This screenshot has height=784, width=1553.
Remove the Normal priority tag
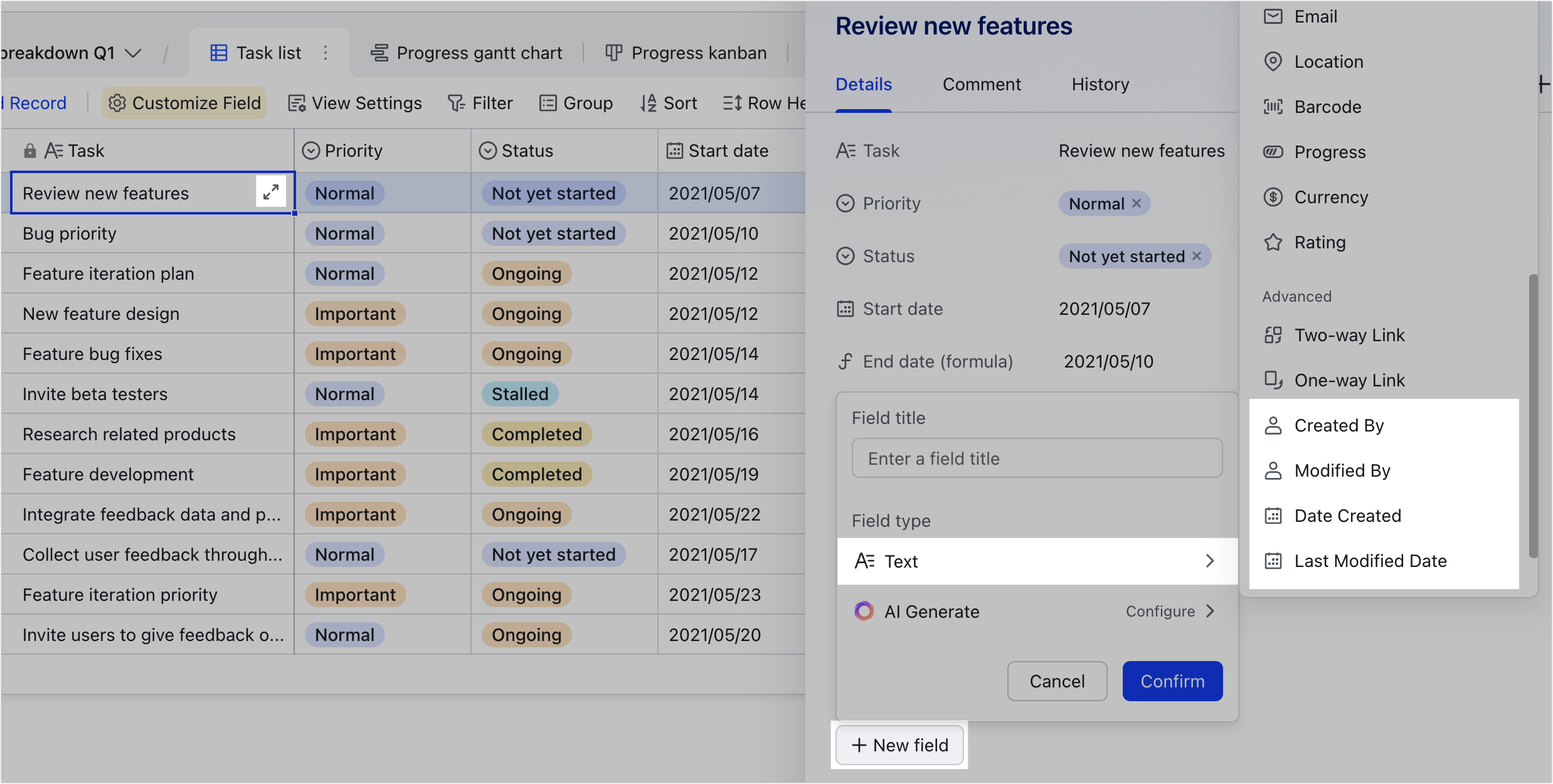1137,203
